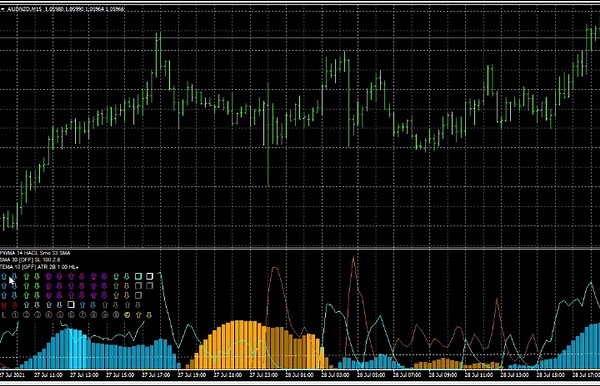Click the 28 Jul 07:00 time axis label

(407, 375)
